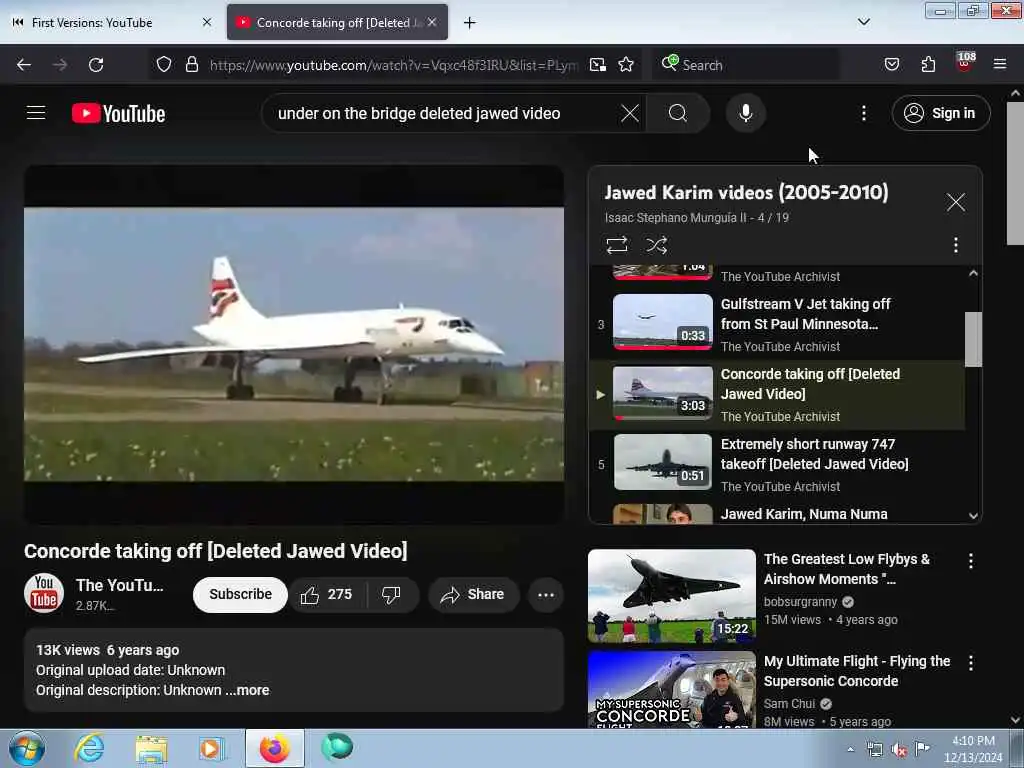
Task: Go to the YouTube home logo
Action: click(x=118, y=114)
